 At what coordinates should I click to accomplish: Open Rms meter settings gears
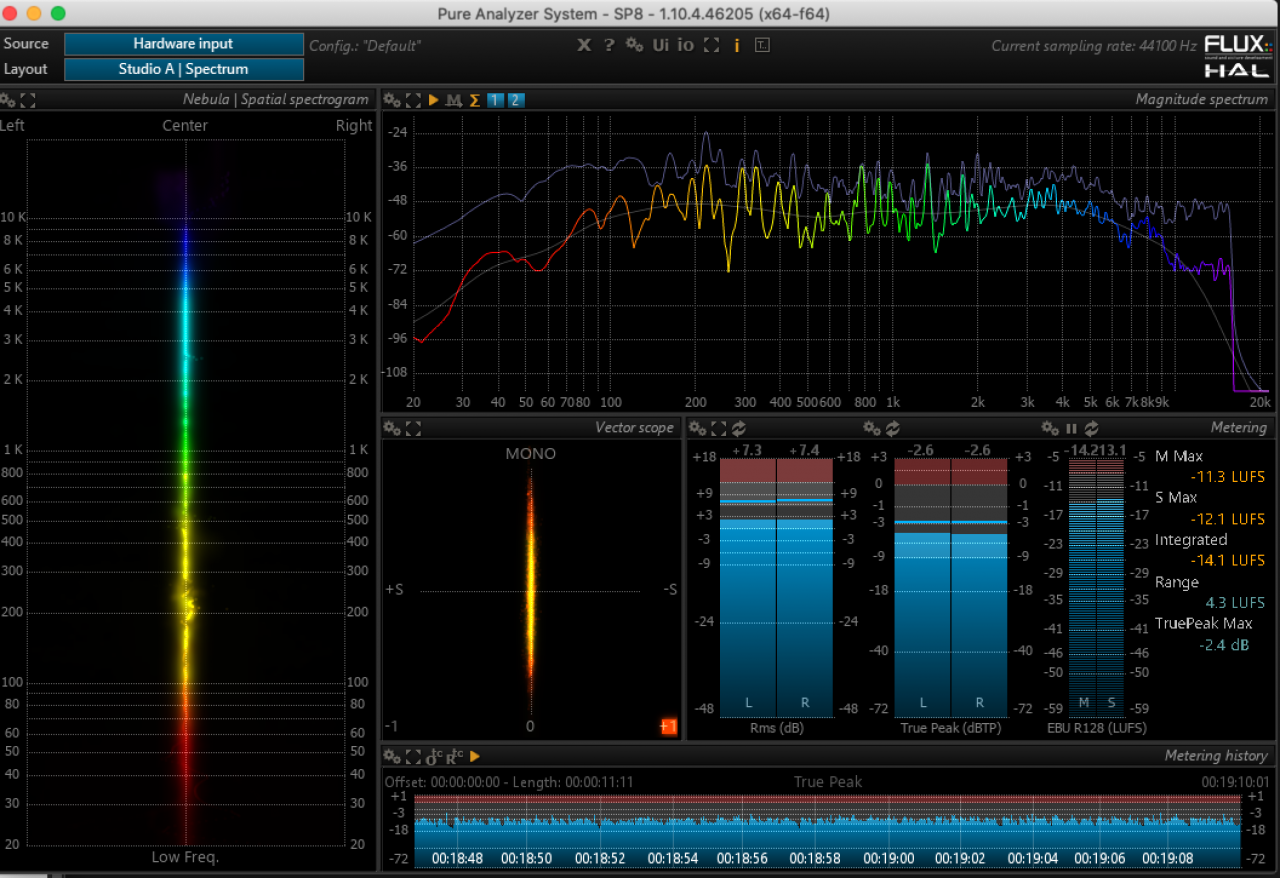697,428
